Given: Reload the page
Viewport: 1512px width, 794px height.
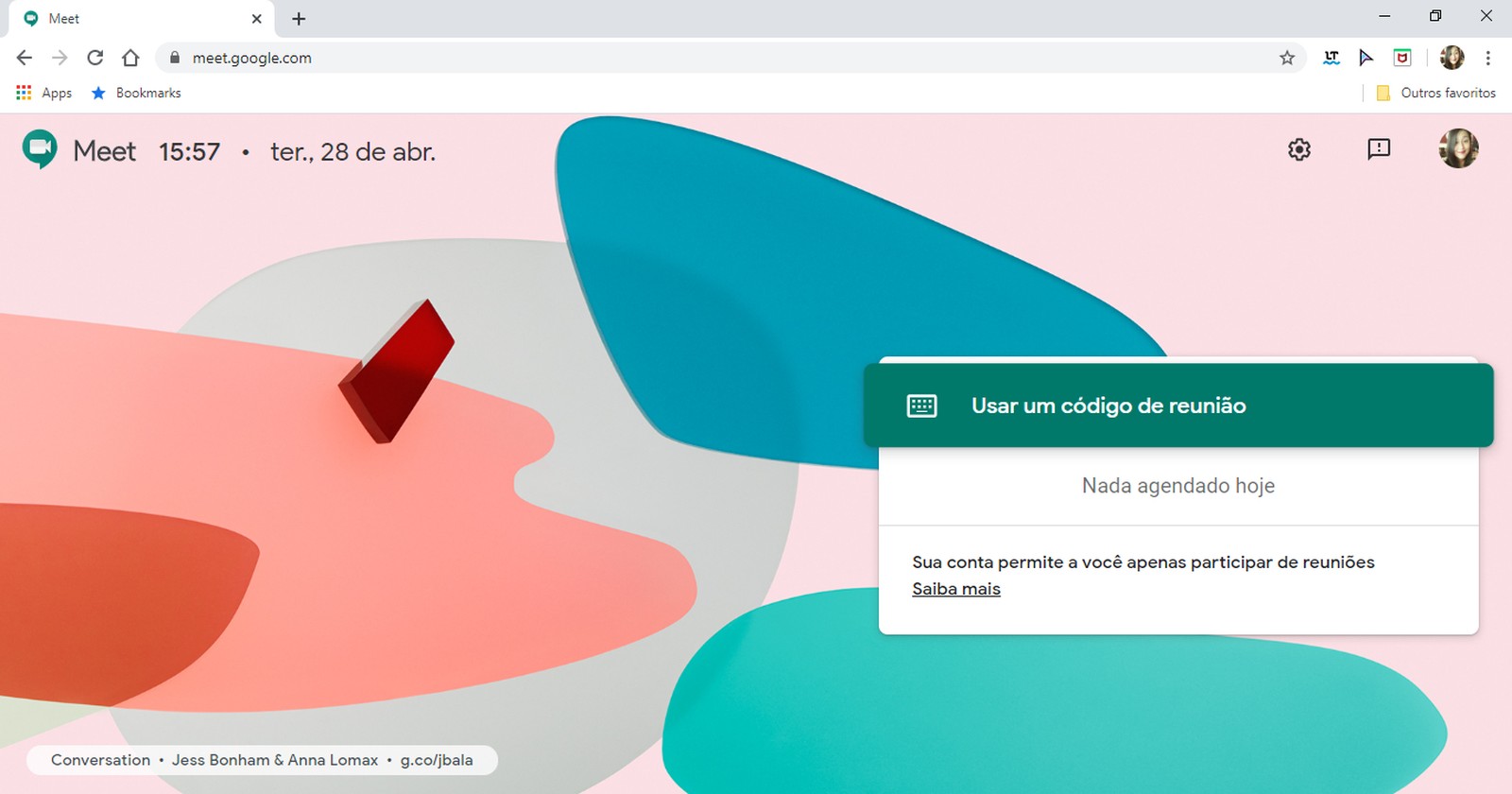Looking at the screenshot, I should point(95,58).
